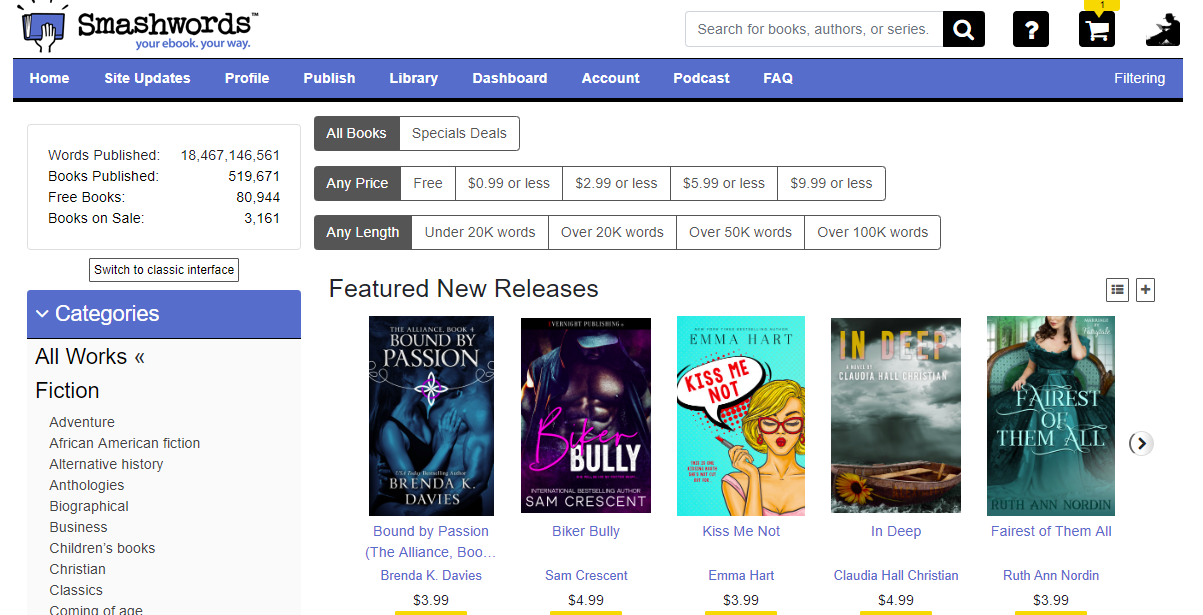Click the search magnifying glass icon
The height and width of the screenshot is (615, 1203).
pyautogui.click(x=963, y=29)
